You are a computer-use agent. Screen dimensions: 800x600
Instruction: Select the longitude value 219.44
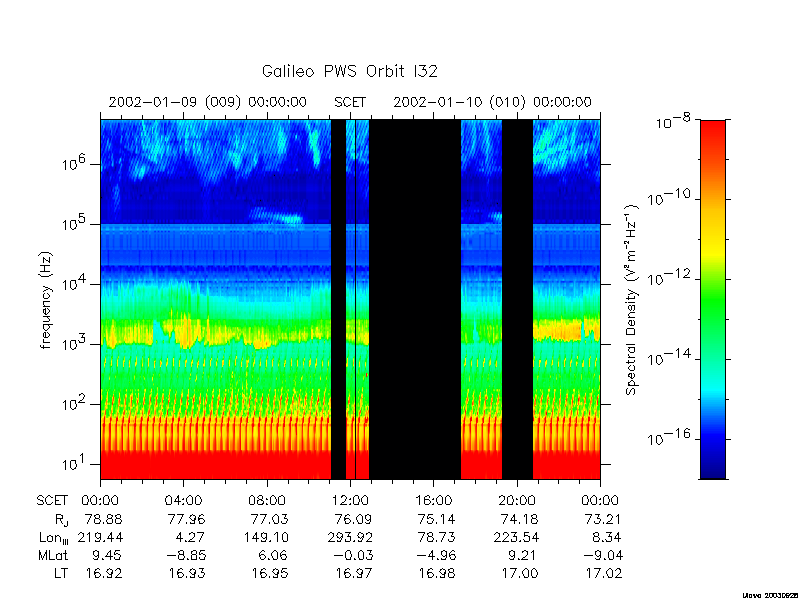[100, 537]
